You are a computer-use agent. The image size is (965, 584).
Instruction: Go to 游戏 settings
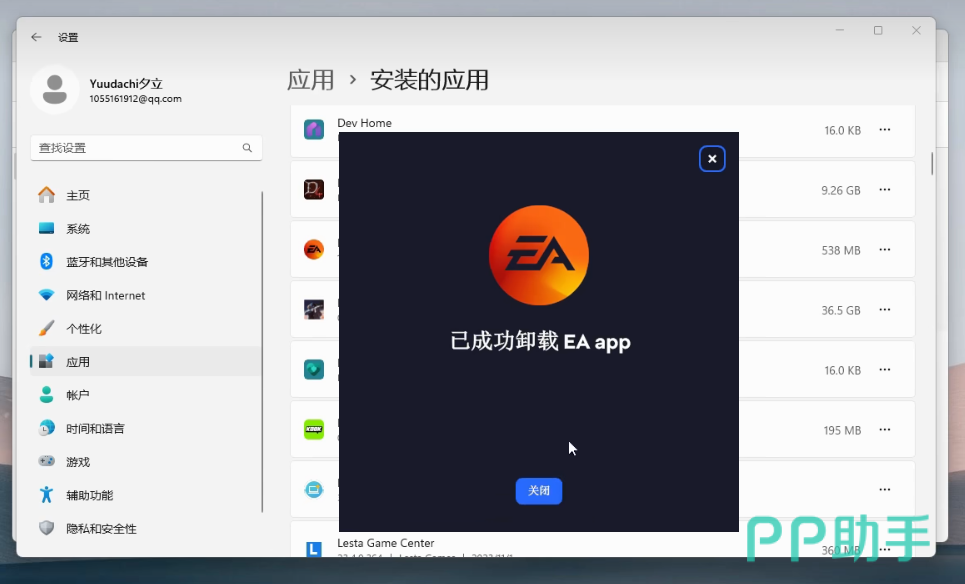[x=78, y=462]
